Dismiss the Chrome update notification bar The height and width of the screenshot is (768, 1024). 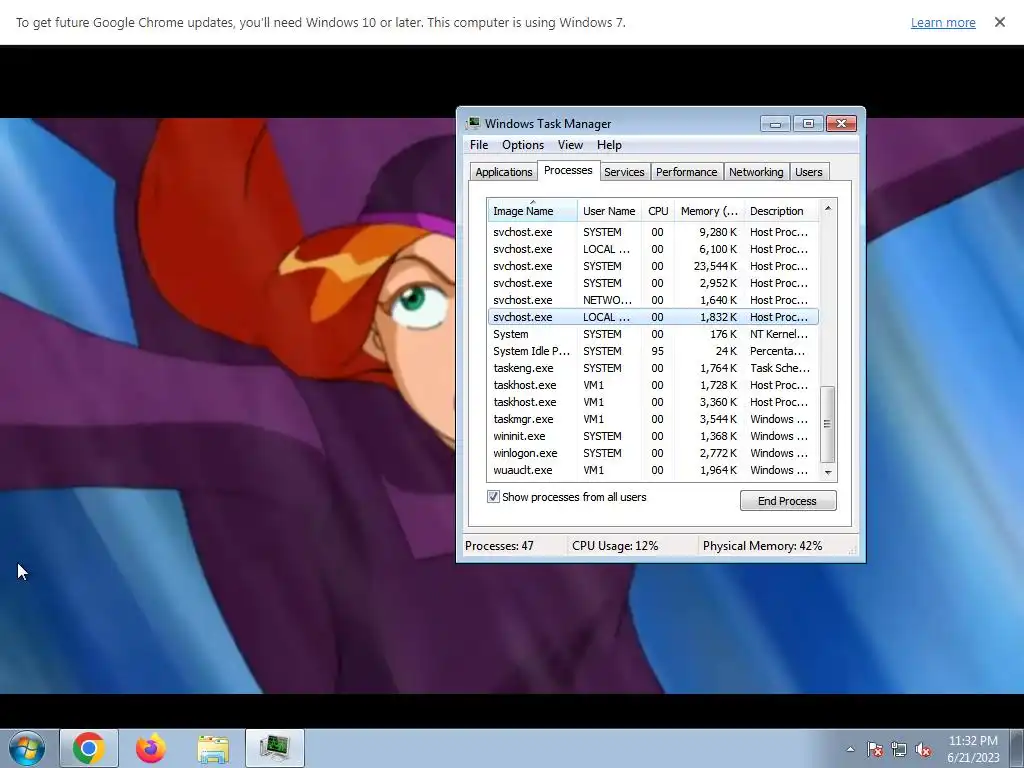click(999, 22)
